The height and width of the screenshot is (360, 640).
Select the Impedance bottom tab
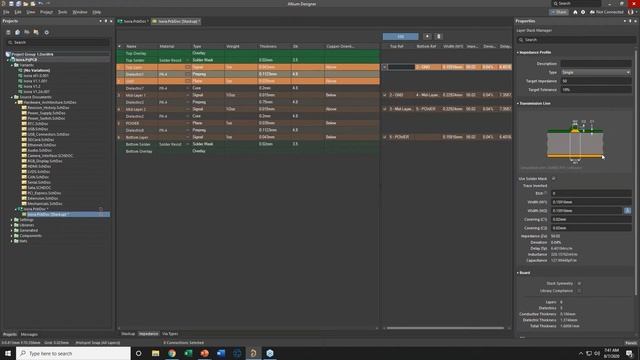click(x=148, y=334)
